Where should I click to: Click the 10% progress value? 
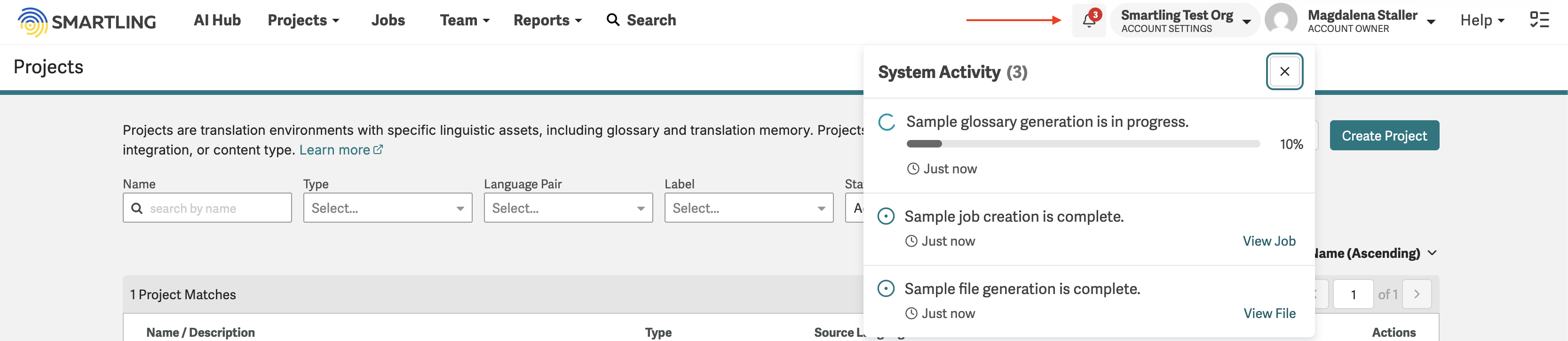click(1291, 145)
